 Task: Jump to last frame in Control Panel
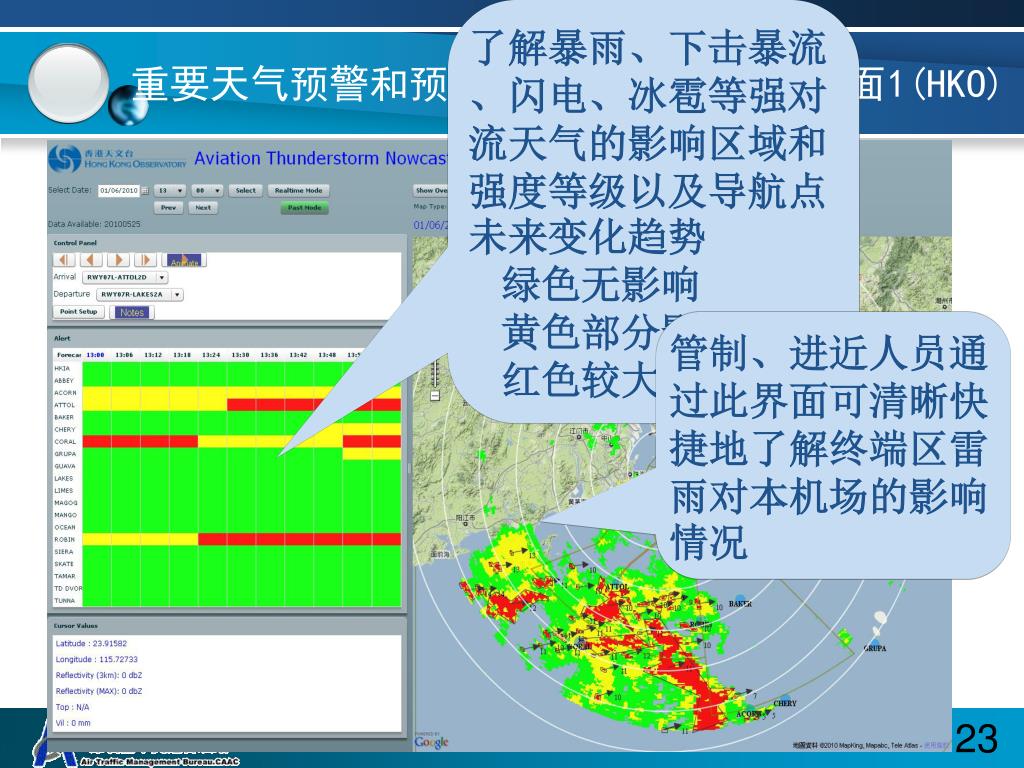coord(145,260)
